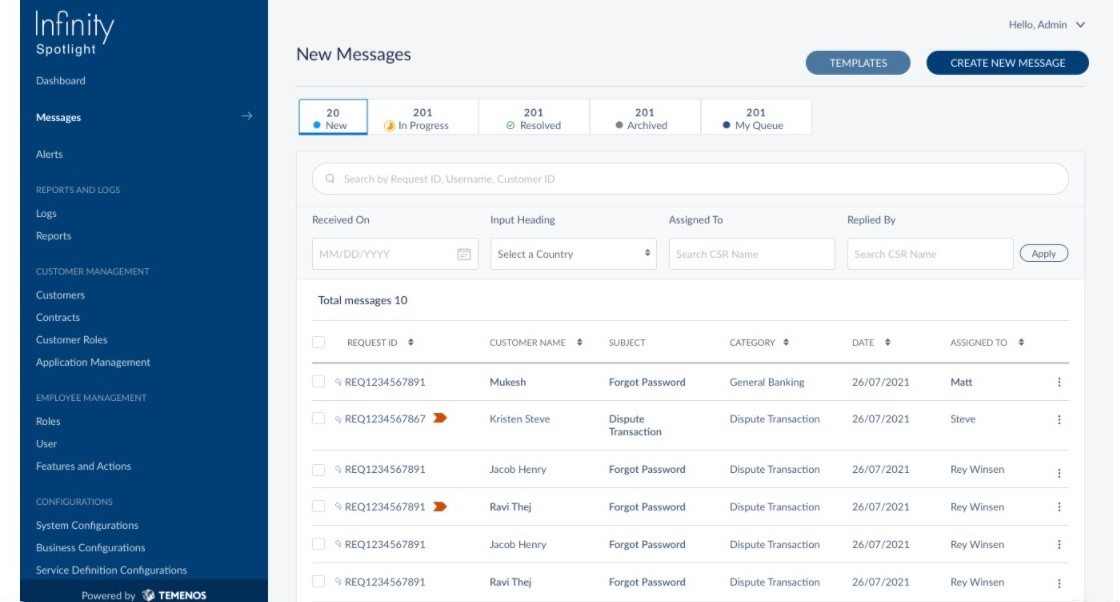1120x602 pixels.
Task: Click the orange flag on REQ1234567867
Action: [439, 419]
